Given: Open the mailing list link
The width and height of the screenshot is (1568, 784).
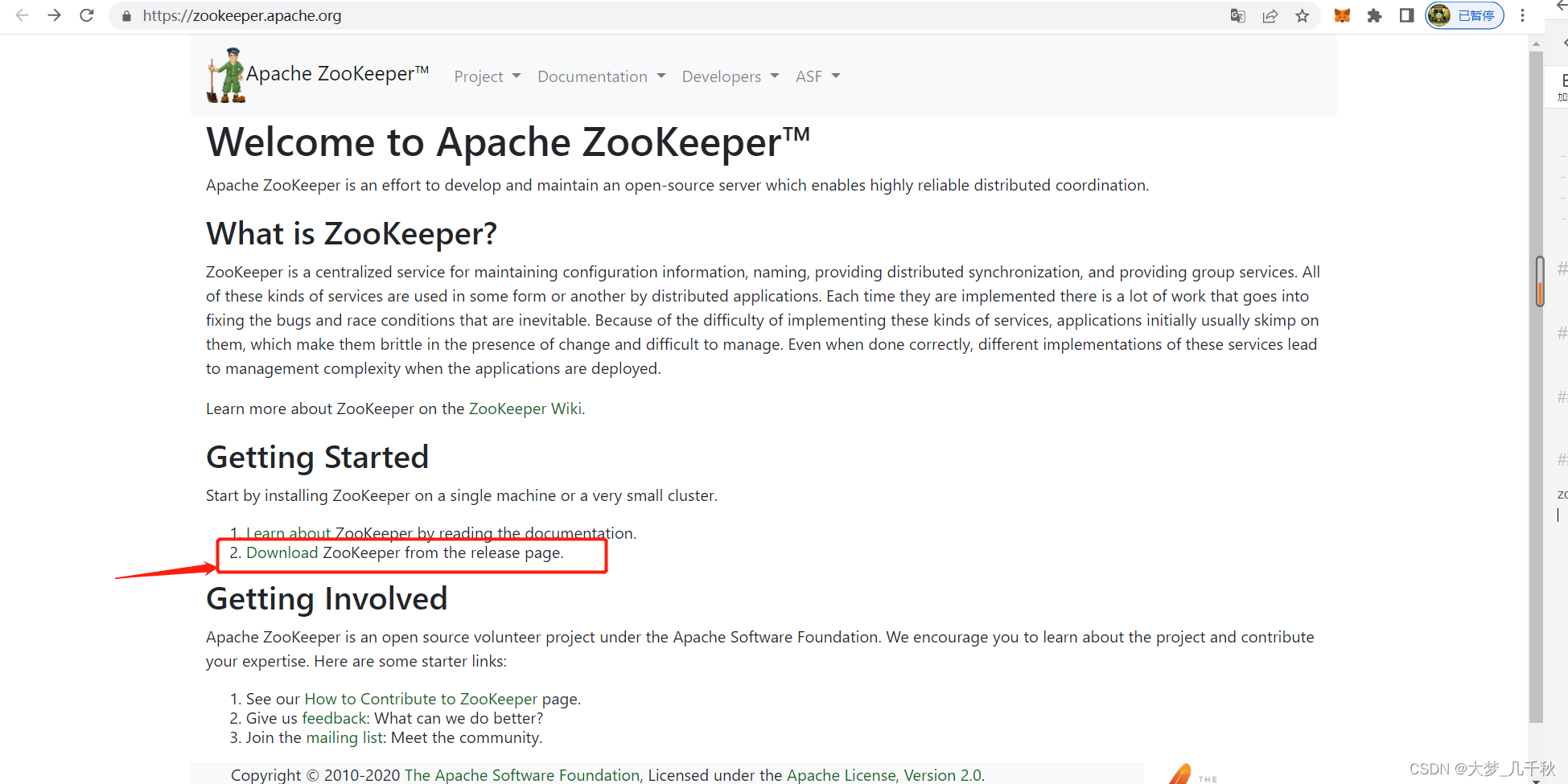Looking at the screenshot, I should (345, 737).
